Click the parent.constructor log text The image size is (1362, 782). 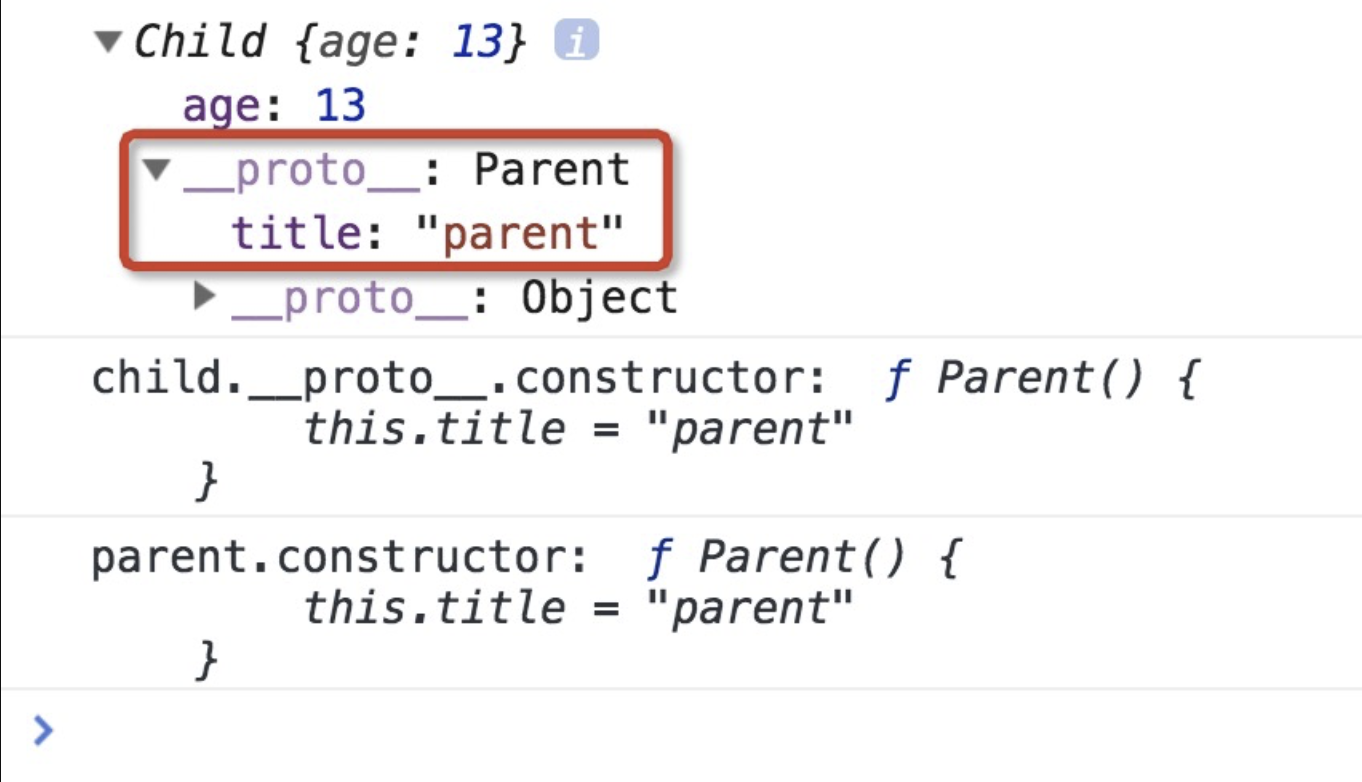pos(339,558)
